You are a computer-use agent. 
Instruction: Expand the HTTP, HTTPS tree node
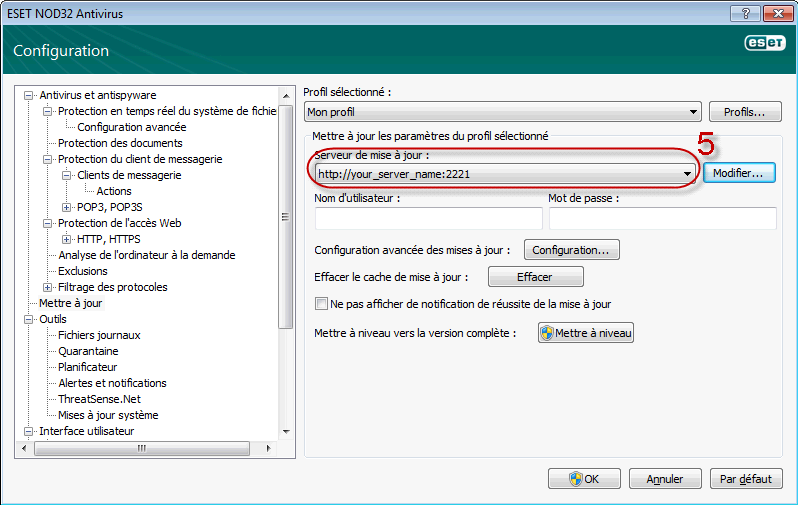67,239
